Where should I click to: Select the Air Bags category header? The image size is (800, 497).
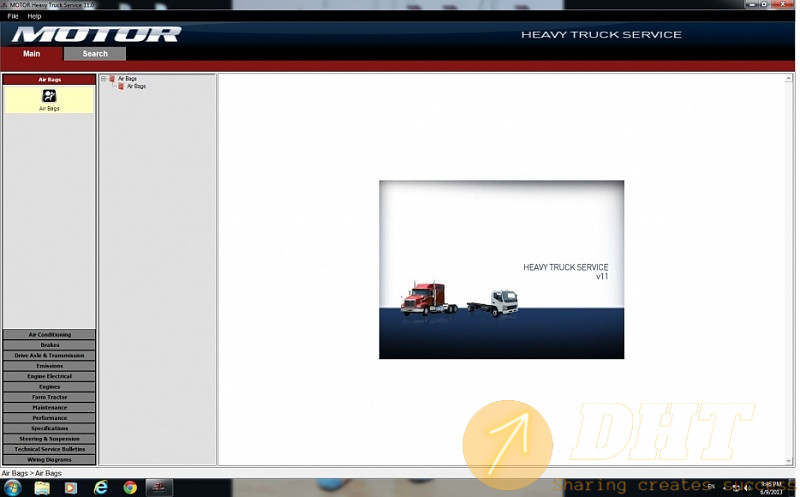pos(49,80)
